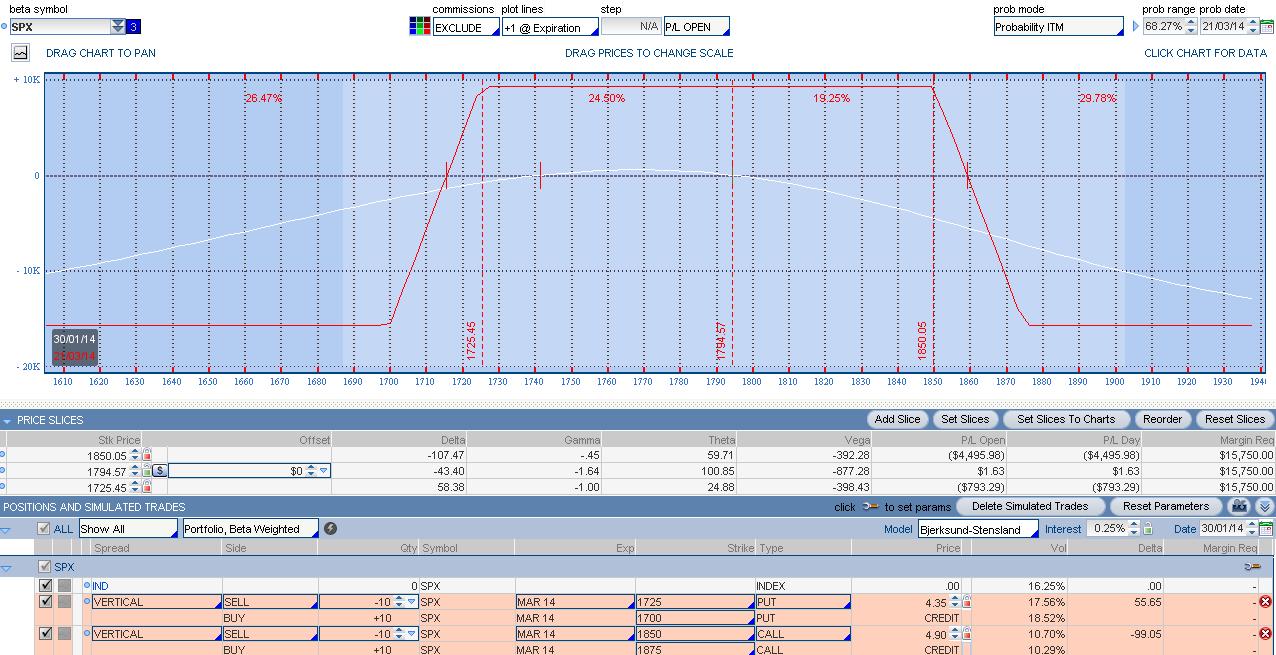Uncheck the 1725 PUT vertical checkbox
Screen dimensions: 1276x655
click(x=45, y=602)
